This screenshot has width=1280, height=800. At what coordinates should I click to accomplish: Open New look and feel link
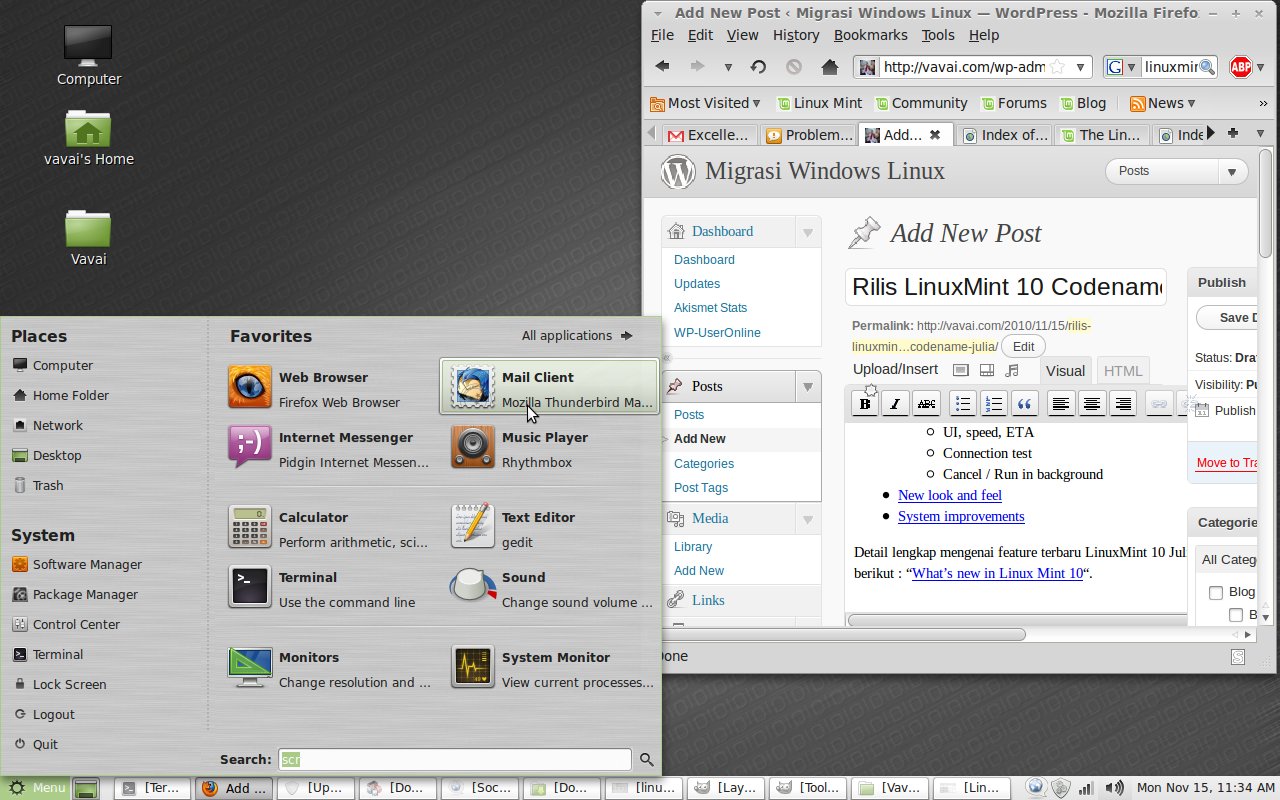tap(949, 495)
